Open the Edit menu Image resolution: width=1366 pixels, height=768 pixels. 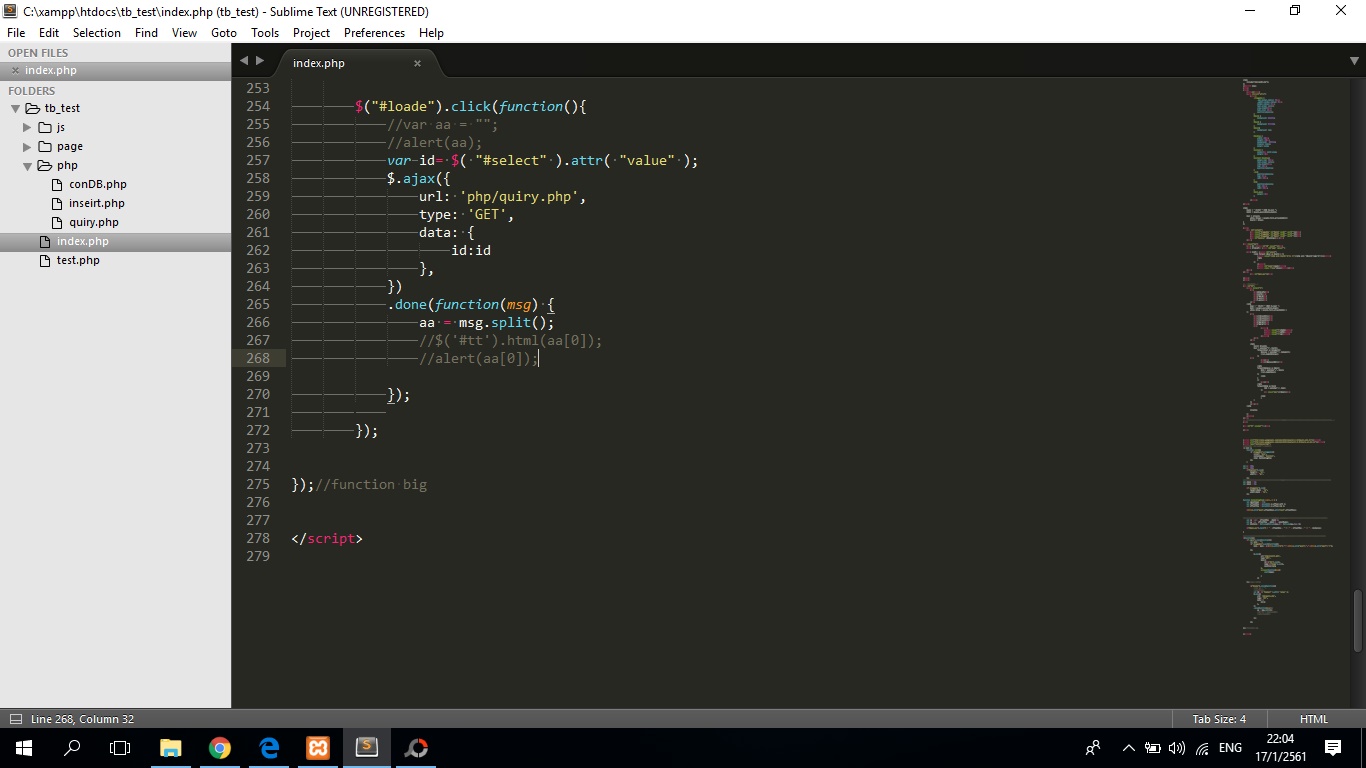49,32
